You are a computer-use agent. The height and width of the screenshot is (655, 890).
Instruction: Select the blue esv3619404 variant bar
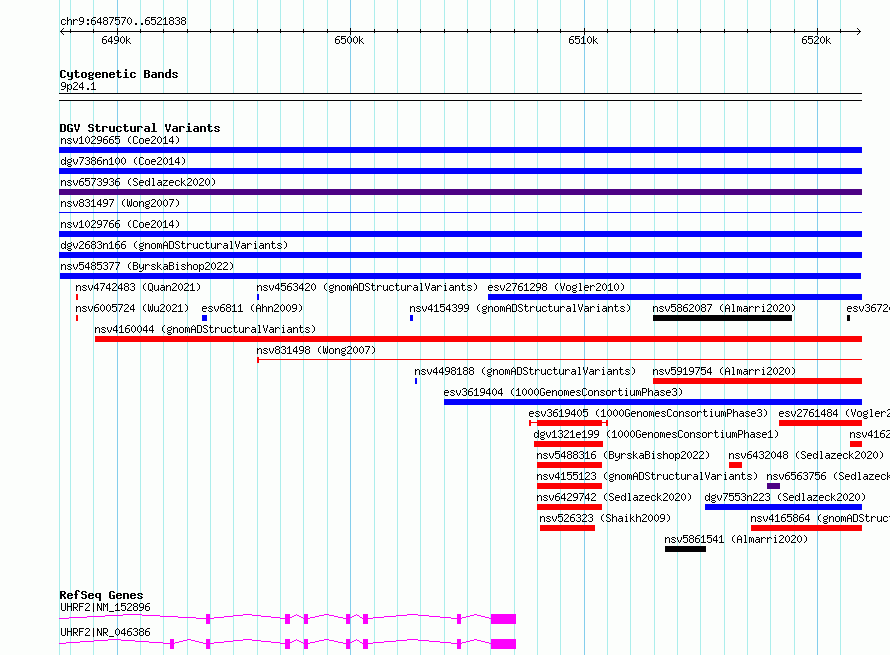pos(653,402)
